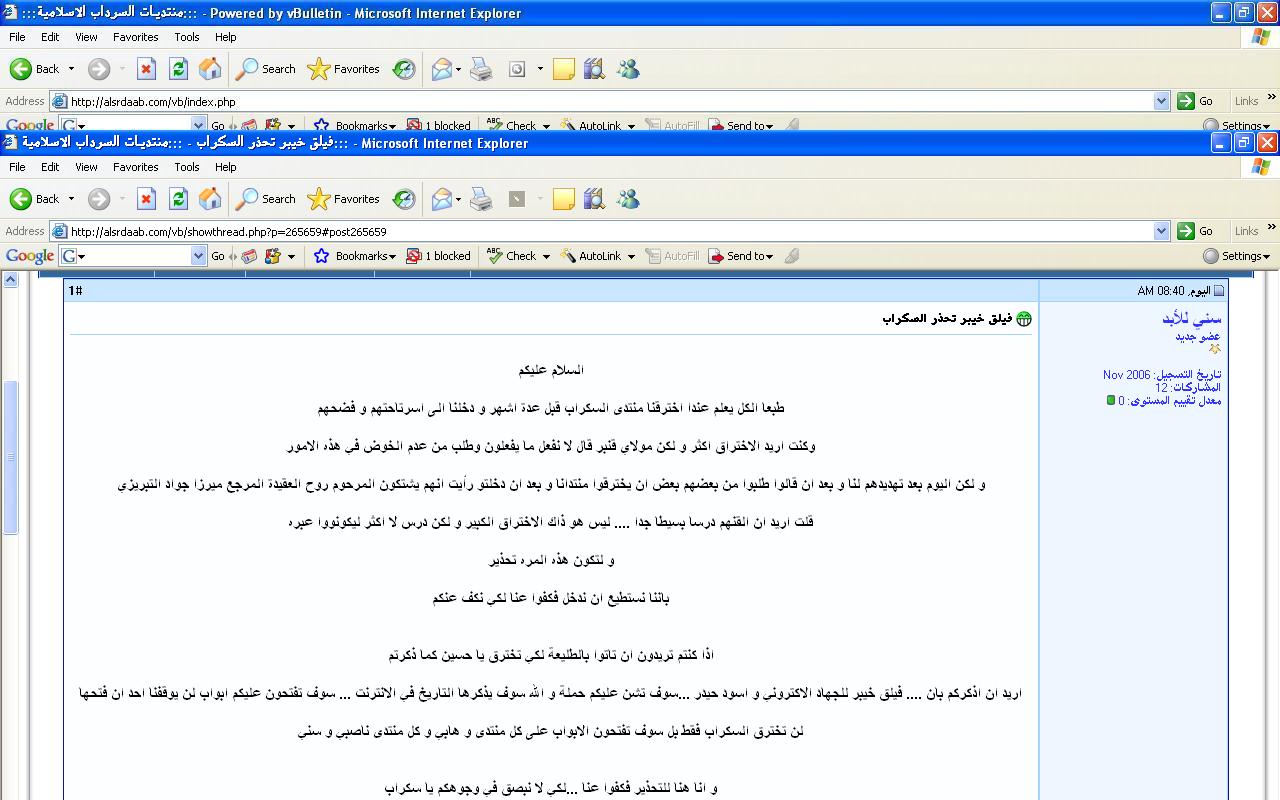Click Forward arrow in the front showthread window
Image resolution: width=1280 pixels, height=800 pixels.
[98, 199]
